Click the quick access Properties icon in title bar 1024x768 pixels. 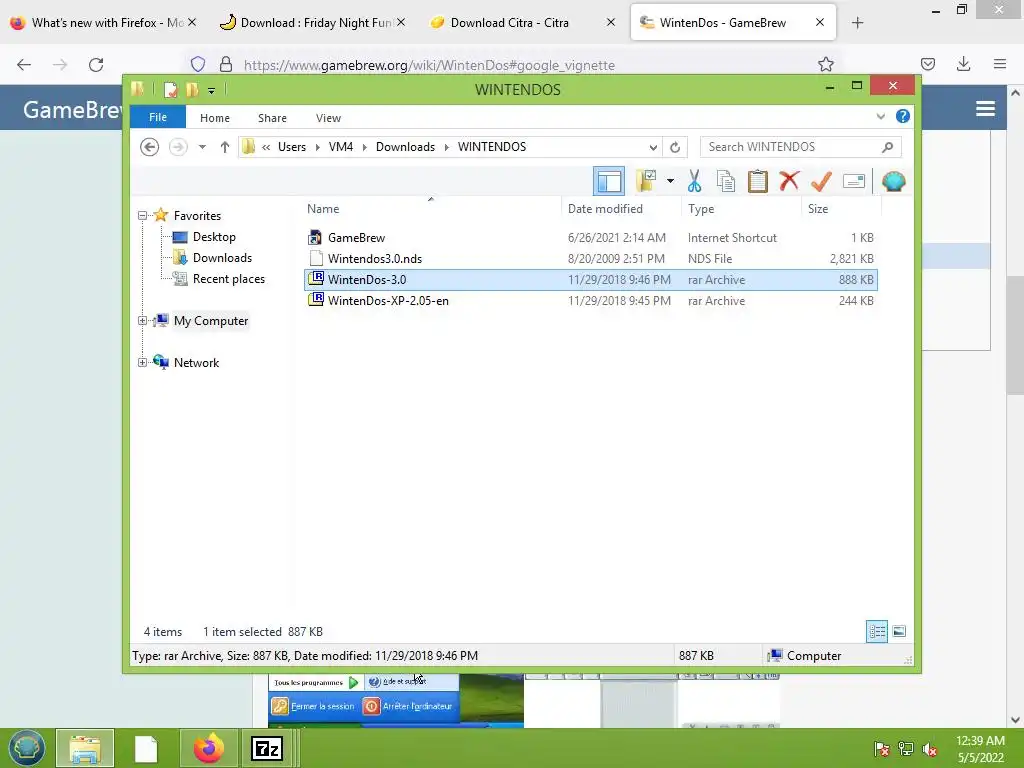[x=170, y=89]
